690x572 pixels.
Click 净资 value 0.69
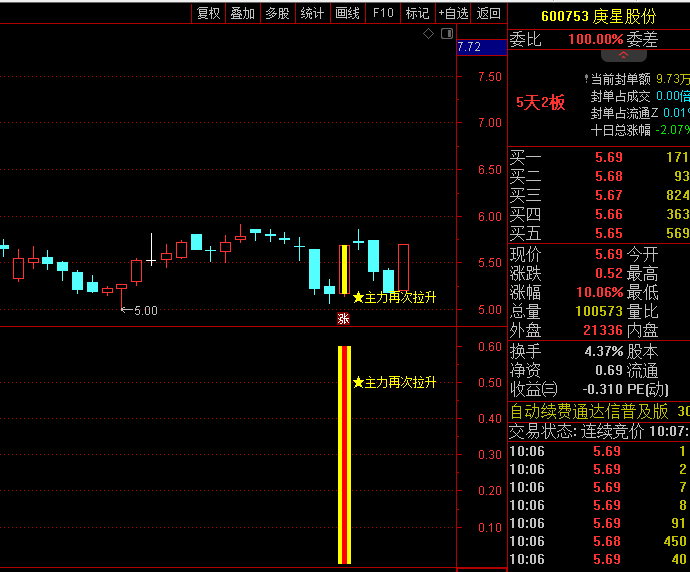pyautogui.click(x=609, y=370)
